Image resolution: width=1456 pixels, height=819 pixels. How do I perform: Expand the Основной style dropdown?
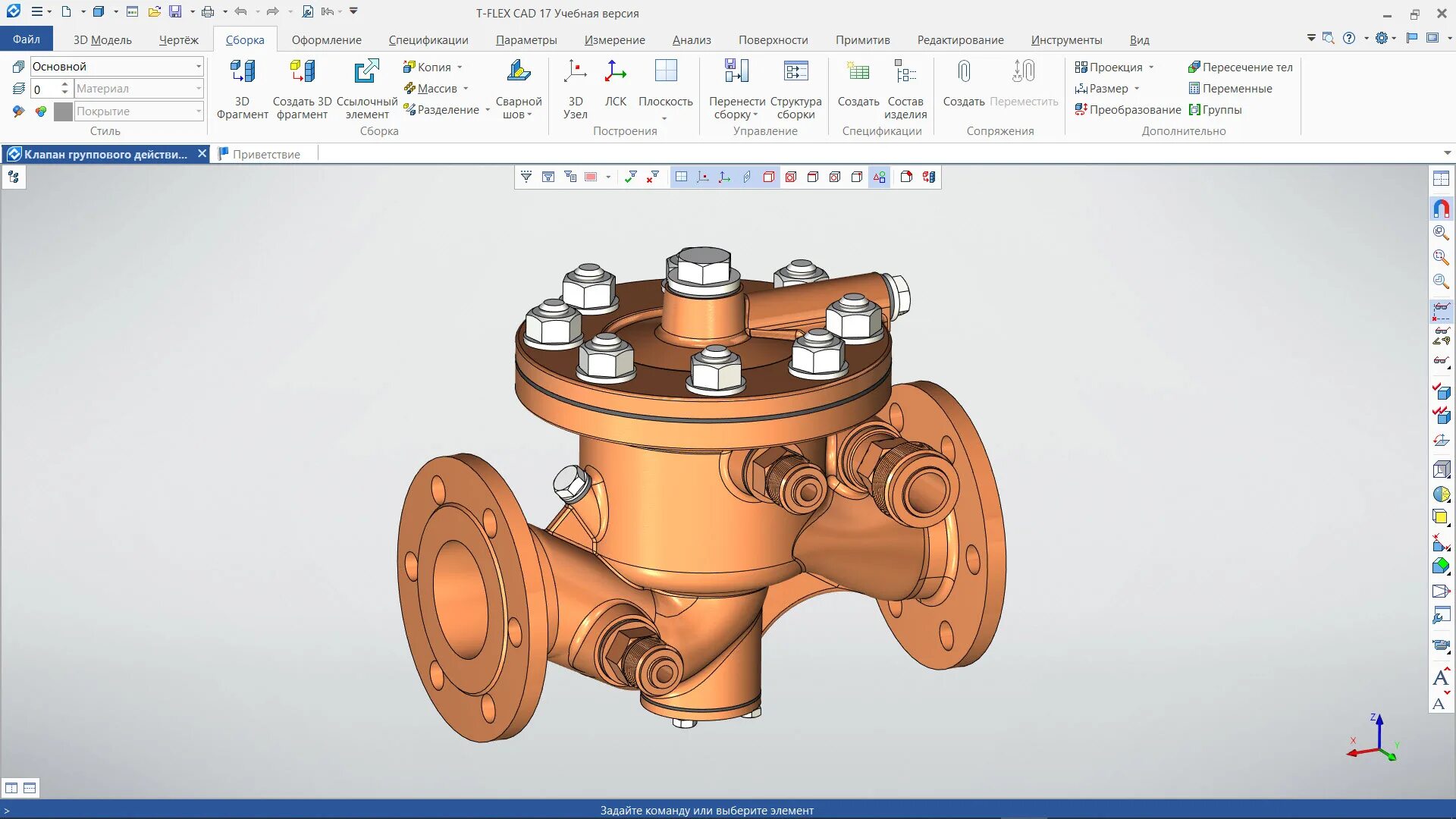click(x=199, y=67)
